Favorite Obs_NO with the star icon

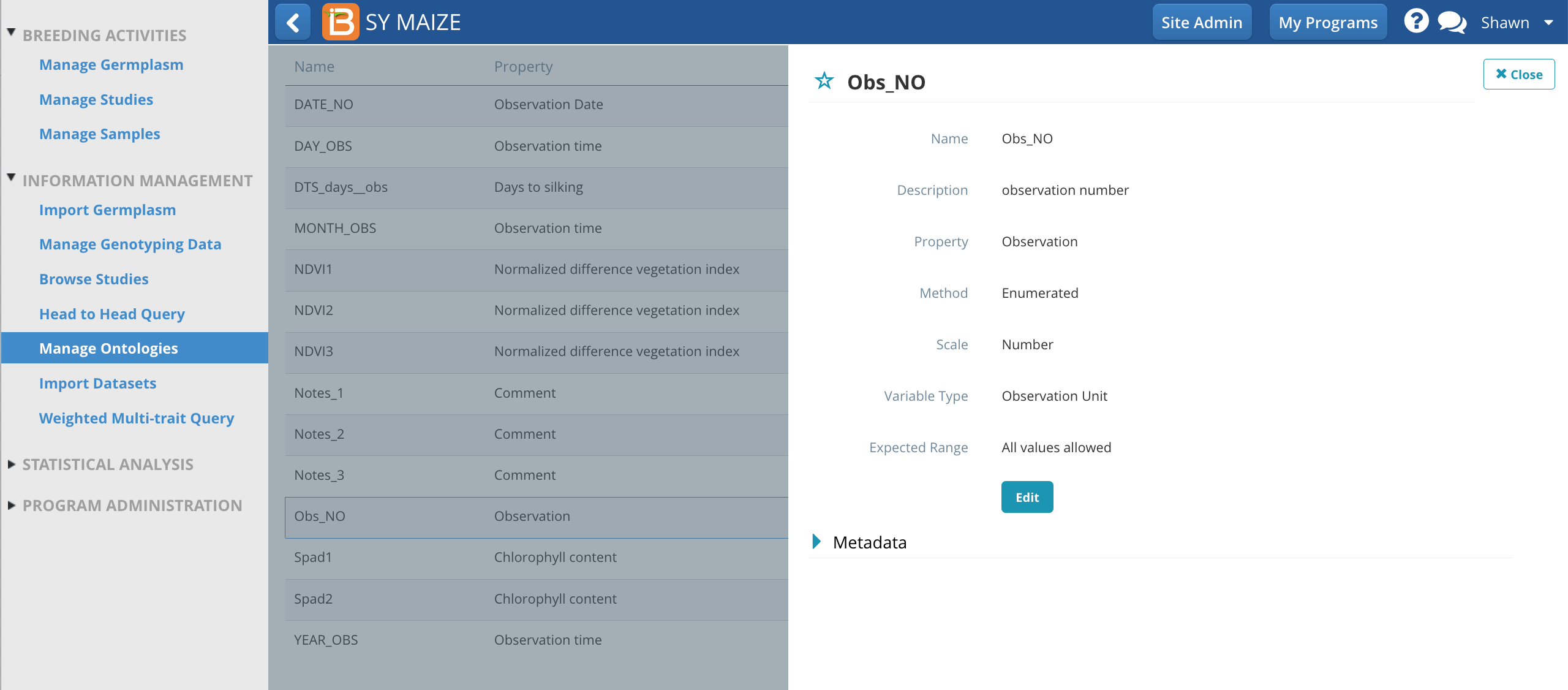[824, 81]
